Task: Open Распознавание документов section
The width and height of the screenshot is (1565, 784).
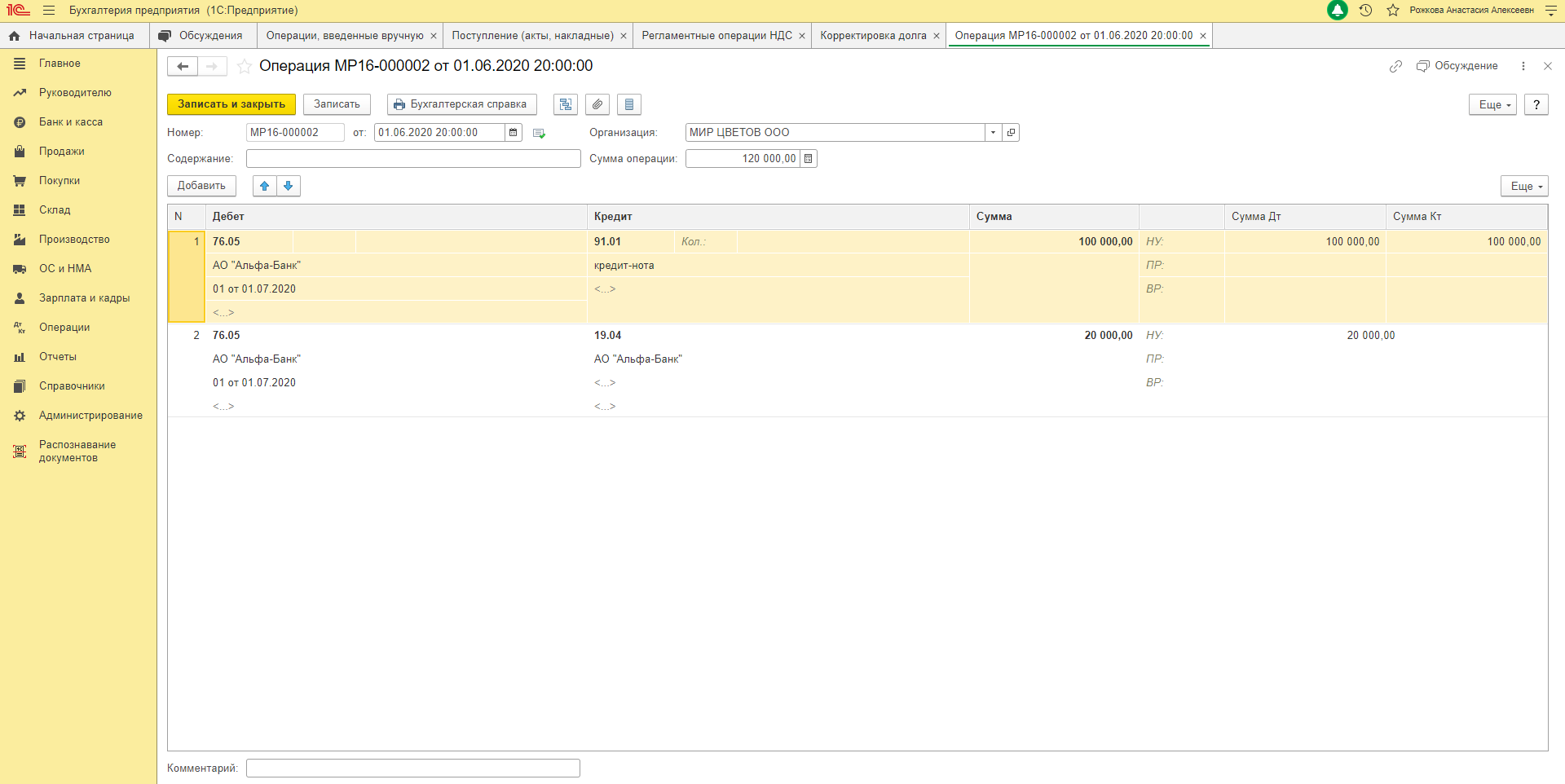Action: click(x=78, y=451)
